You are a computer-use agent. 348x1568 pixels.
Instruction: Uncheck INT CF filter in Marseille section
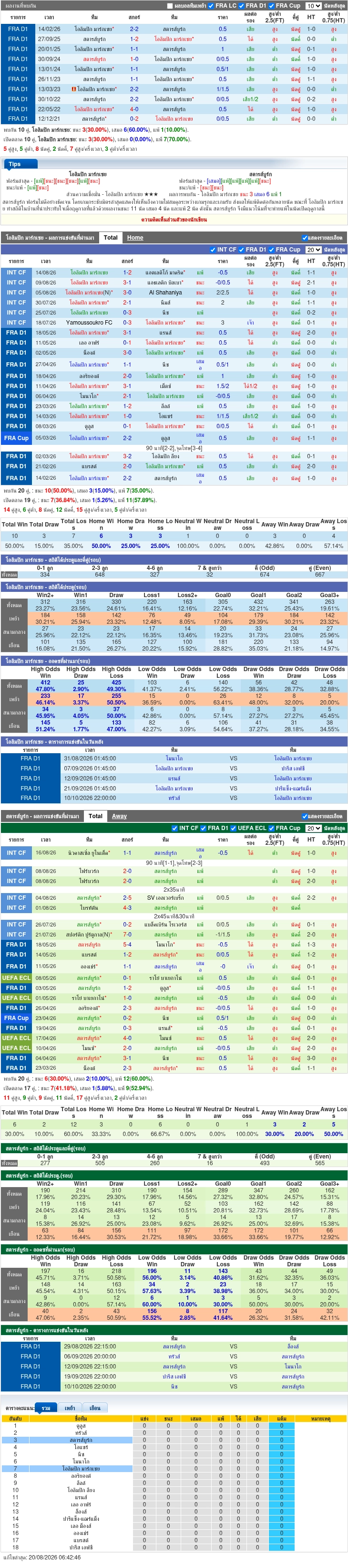tap(213, 250)
